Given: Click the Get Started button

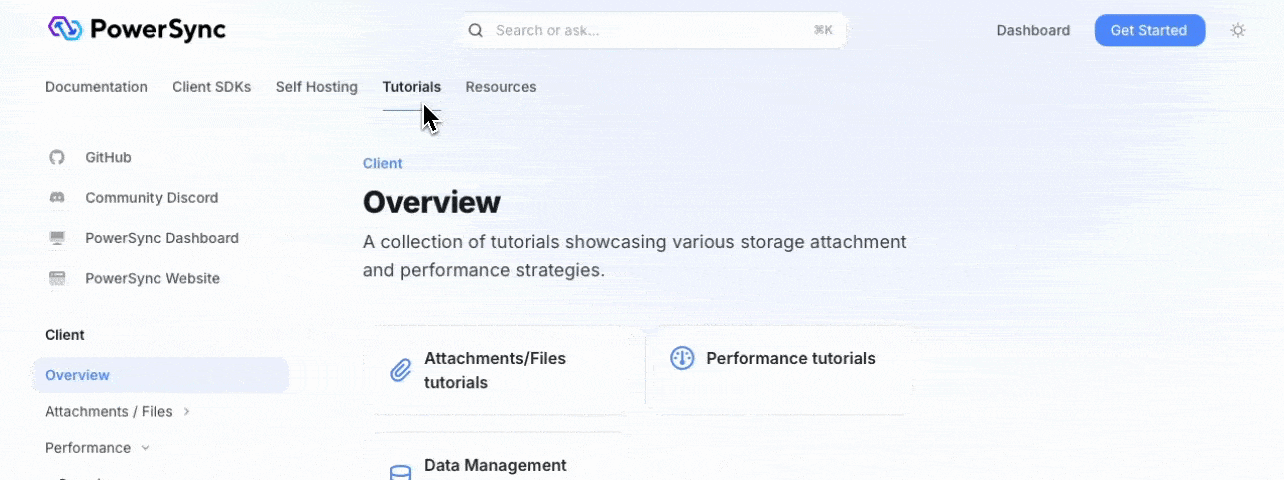Looking at the screenshot, I should [x=1149, y=30].
